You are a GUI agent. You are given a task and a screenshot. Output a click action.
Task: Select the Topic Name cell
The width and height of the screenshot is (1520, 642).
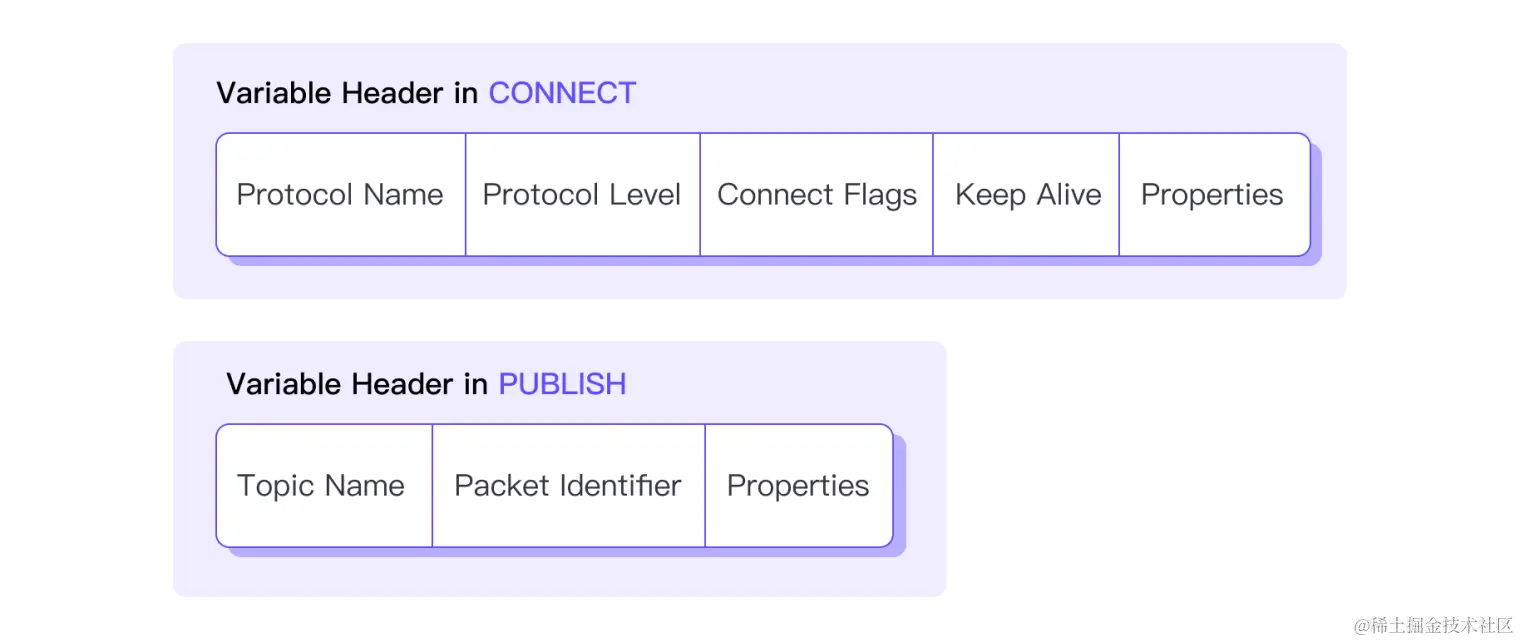[x=324, y=485]
